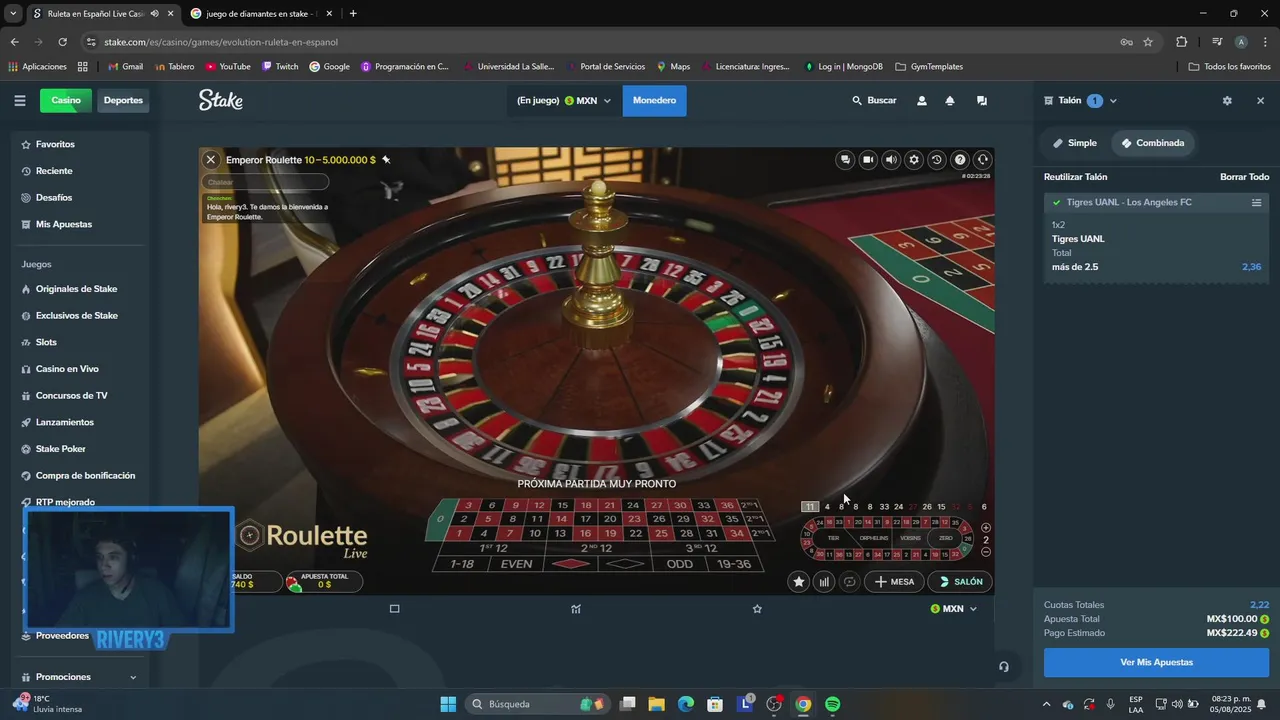Open the support headset icon at bottom
The image size is (1280, 720).
[1003, 667]
